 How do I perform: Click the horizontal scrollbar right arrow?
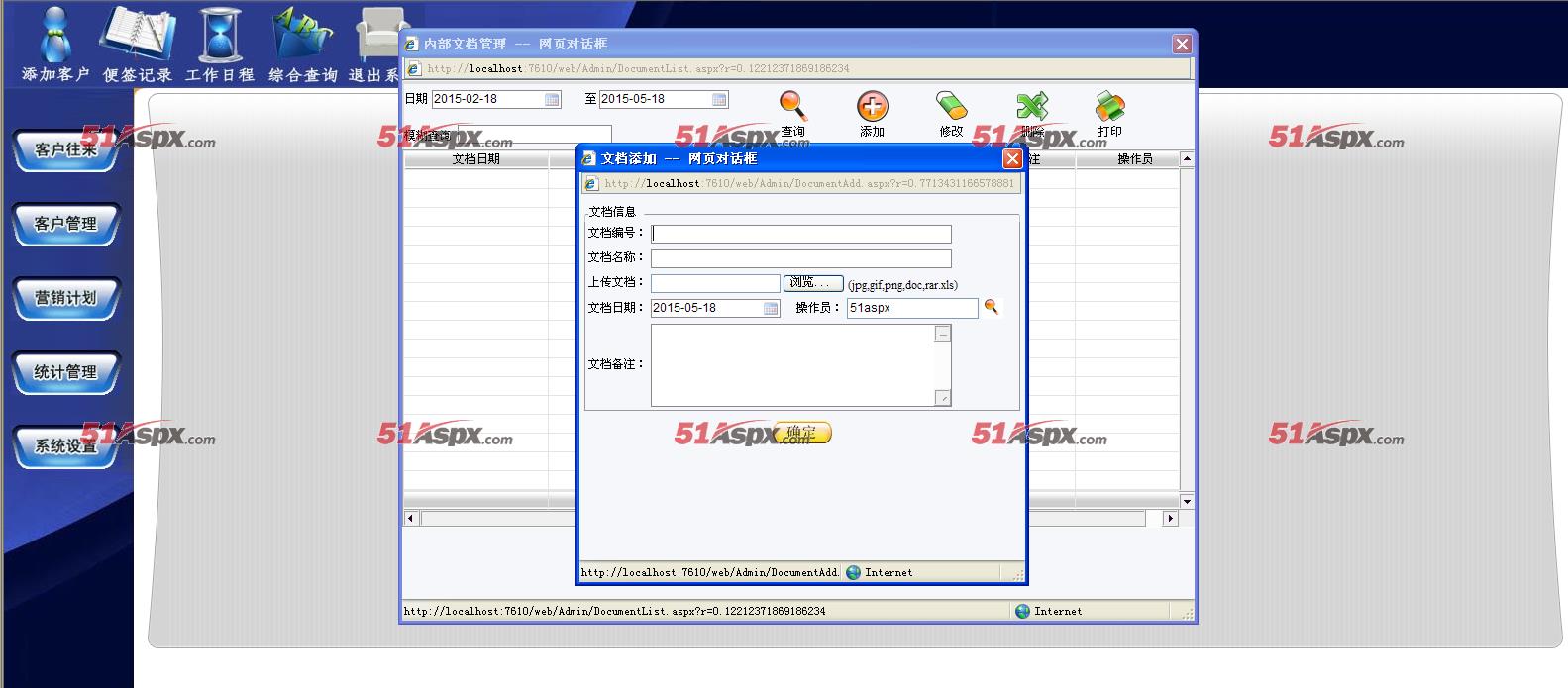pos(1170,518)
